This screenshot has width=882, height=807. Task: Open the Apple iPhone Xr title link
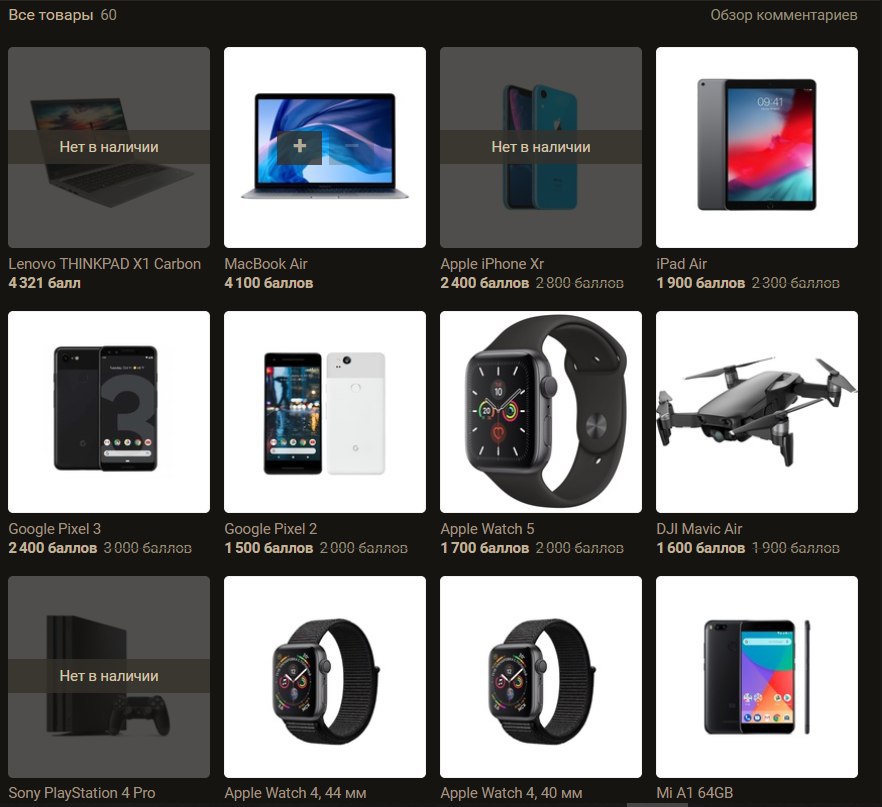pos(492,264)
